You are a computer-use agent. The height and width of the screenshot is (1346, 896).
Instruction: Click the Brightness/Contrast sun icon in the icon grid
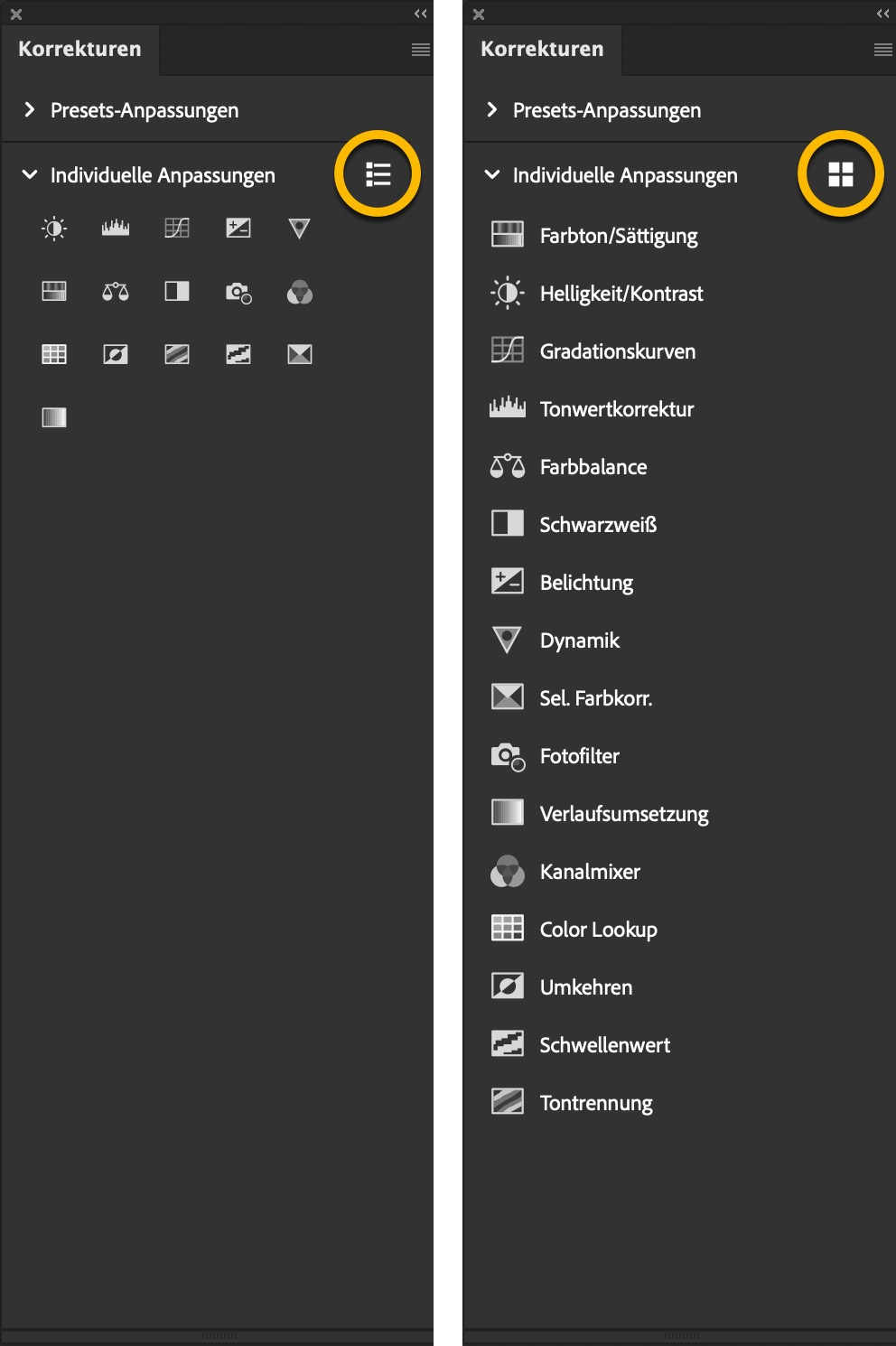coord(54,229)
